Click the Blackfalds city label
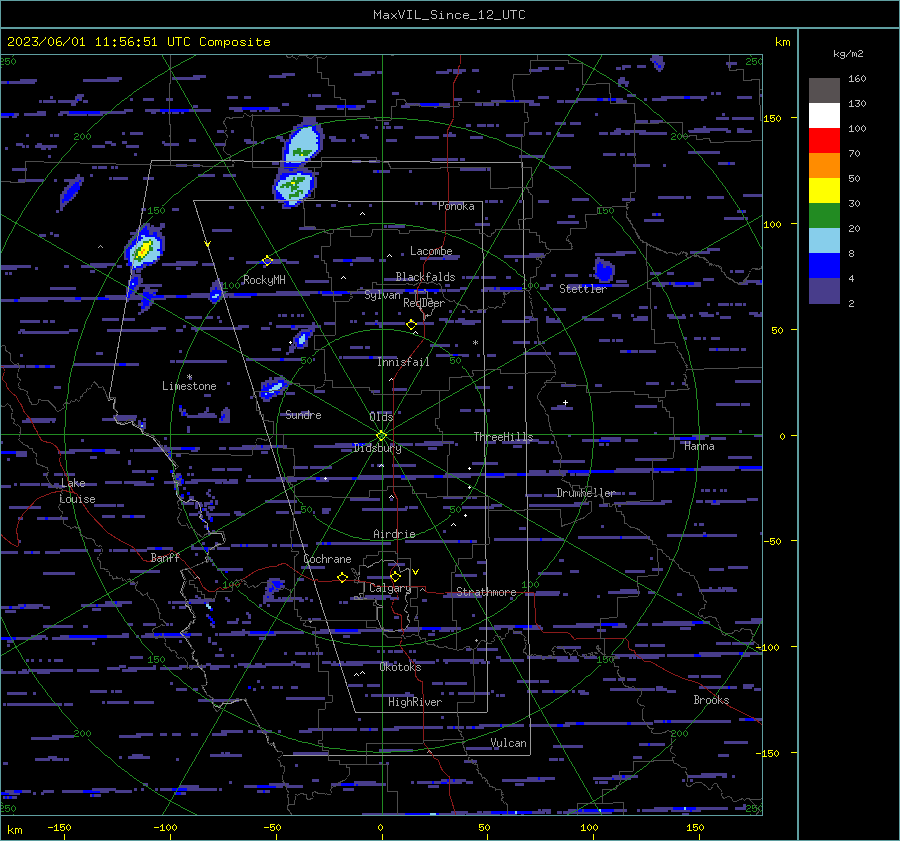The width and height of the screenshot is (900, 841). point(425,277)
